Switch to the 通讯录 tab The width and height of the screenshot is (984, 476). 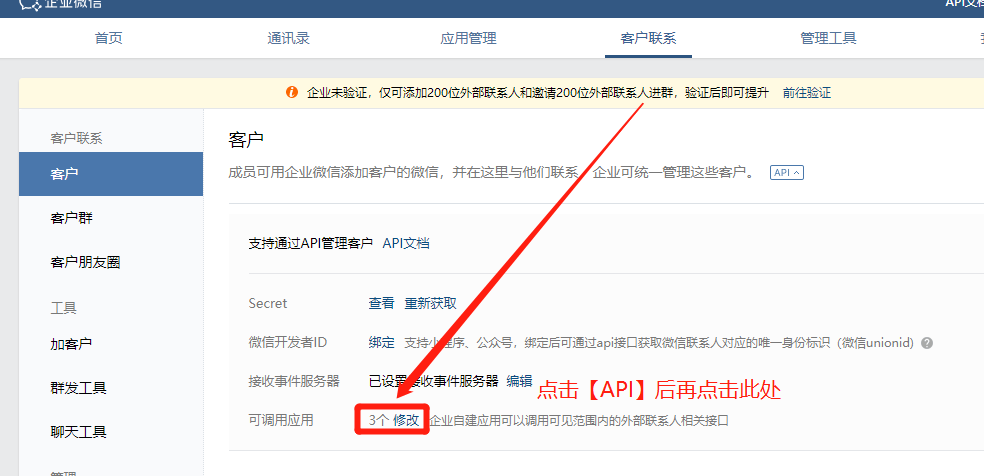tap(289, 38)
